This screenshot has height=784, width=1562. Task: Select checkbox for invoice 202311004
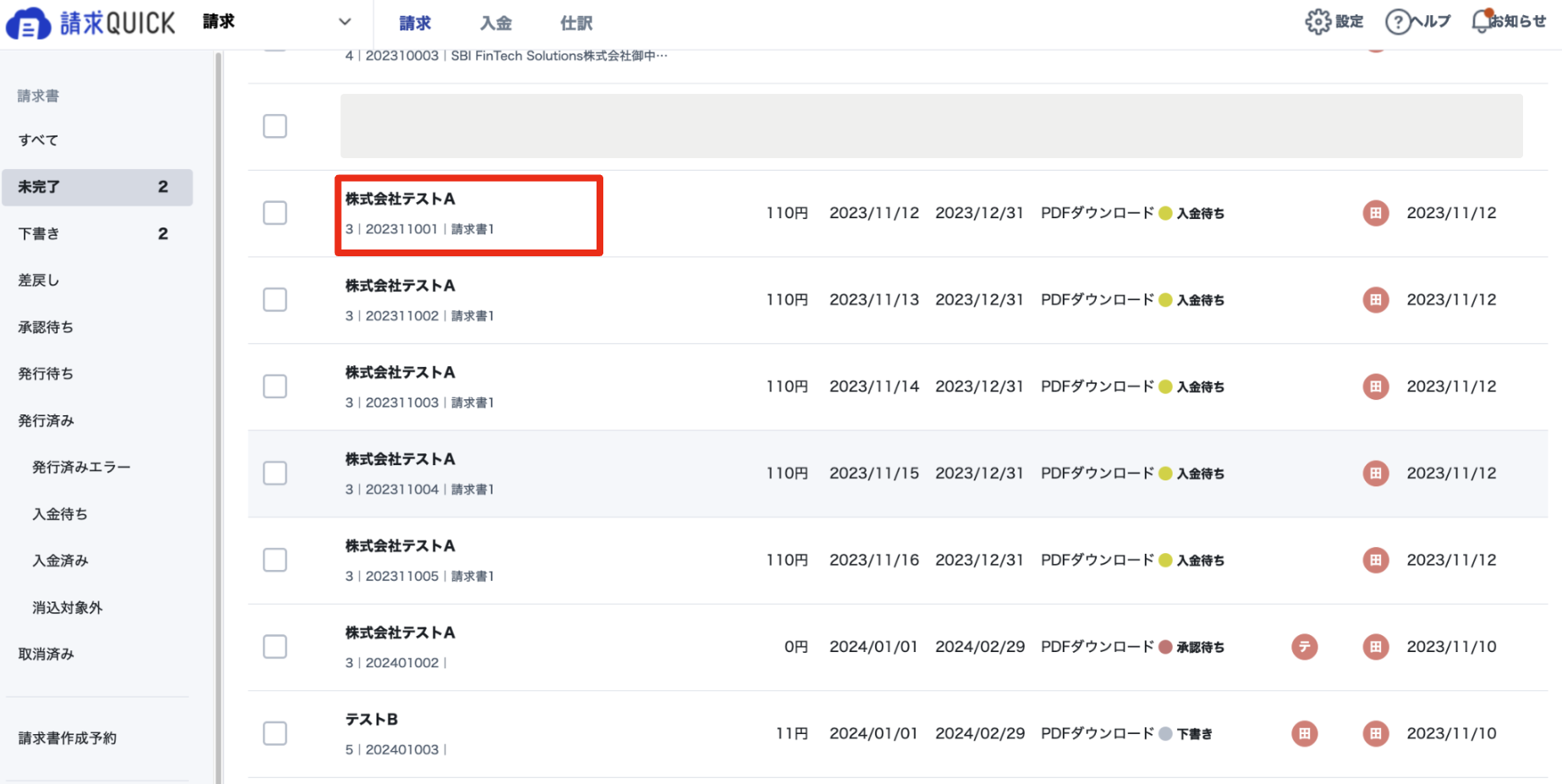(275, 473)
